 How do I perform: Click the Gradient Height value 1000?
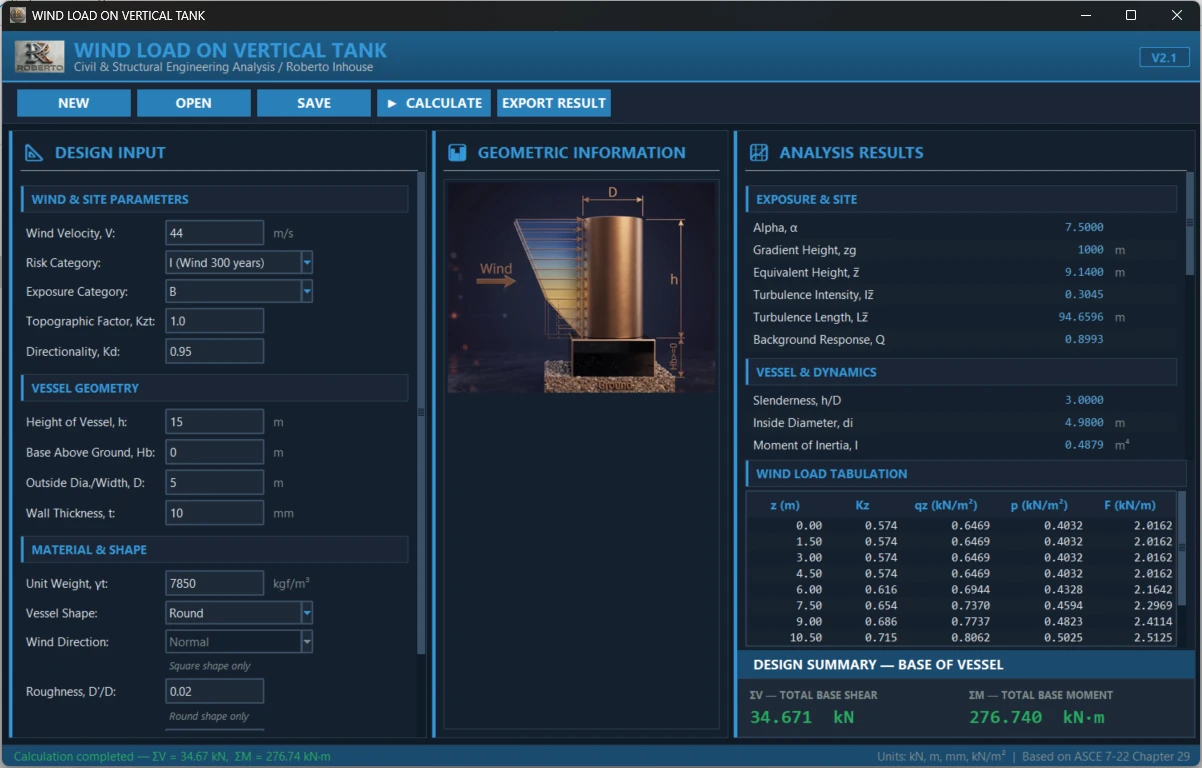(x=1091, y=250)
